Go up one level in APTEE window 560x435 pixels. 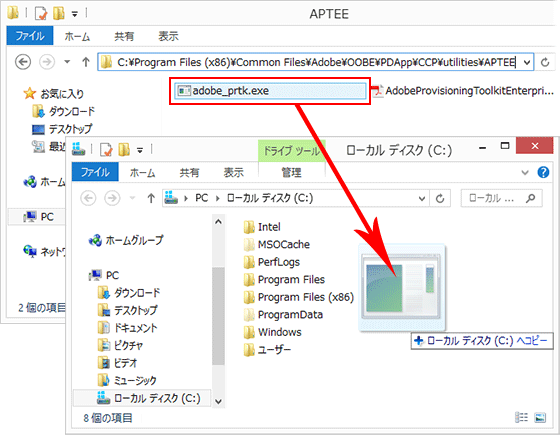pyautogui.click(x=86, y=62)
